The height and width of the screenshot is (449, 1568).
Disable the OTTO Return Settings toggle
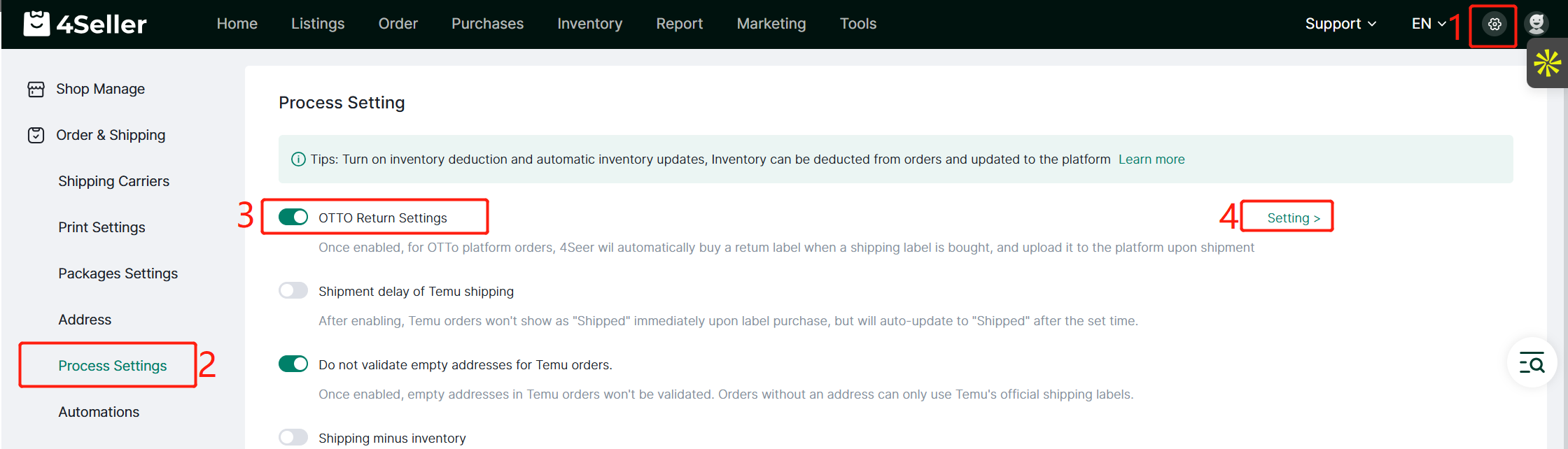click(x=293, y=218)
